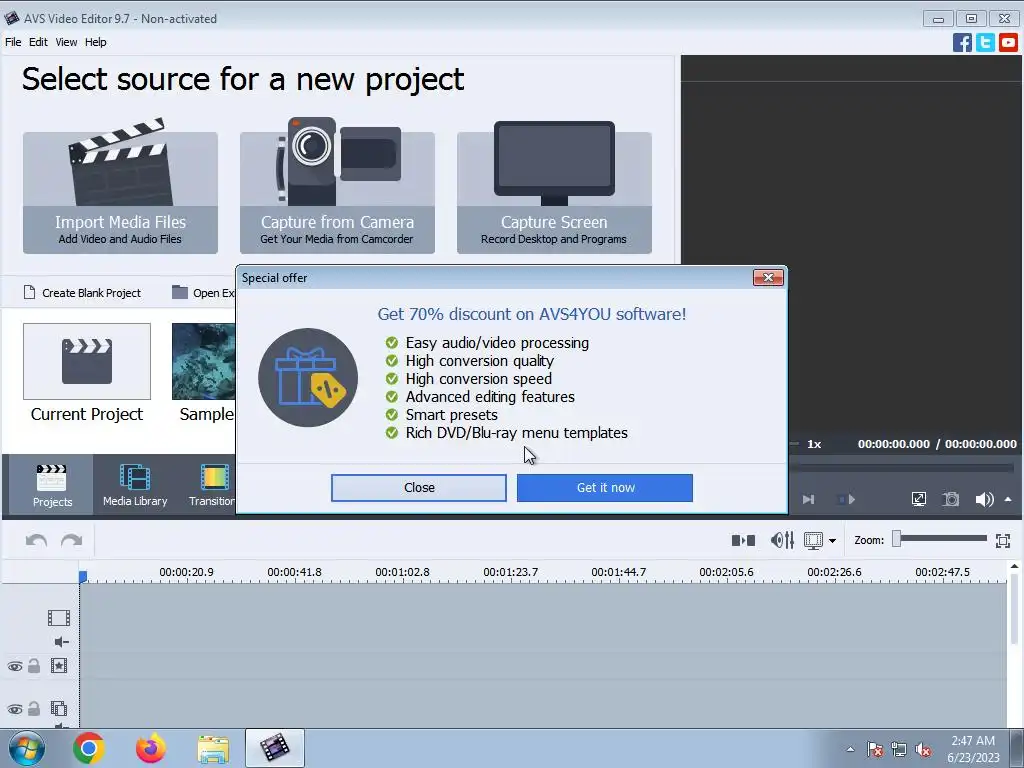Open the File menu
The width and height of the screenshot is (1024, 768).
13,42
